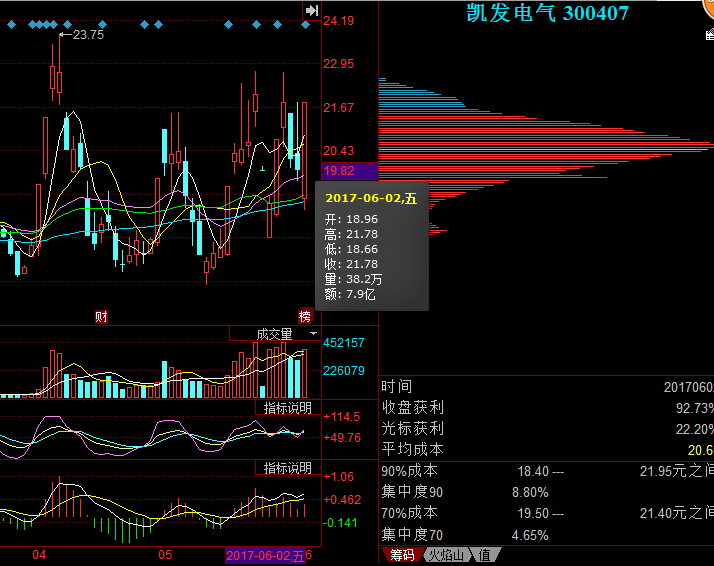Open 指标说明 on the MACD panel
The image size is (714, 566).
pos(288,468)
